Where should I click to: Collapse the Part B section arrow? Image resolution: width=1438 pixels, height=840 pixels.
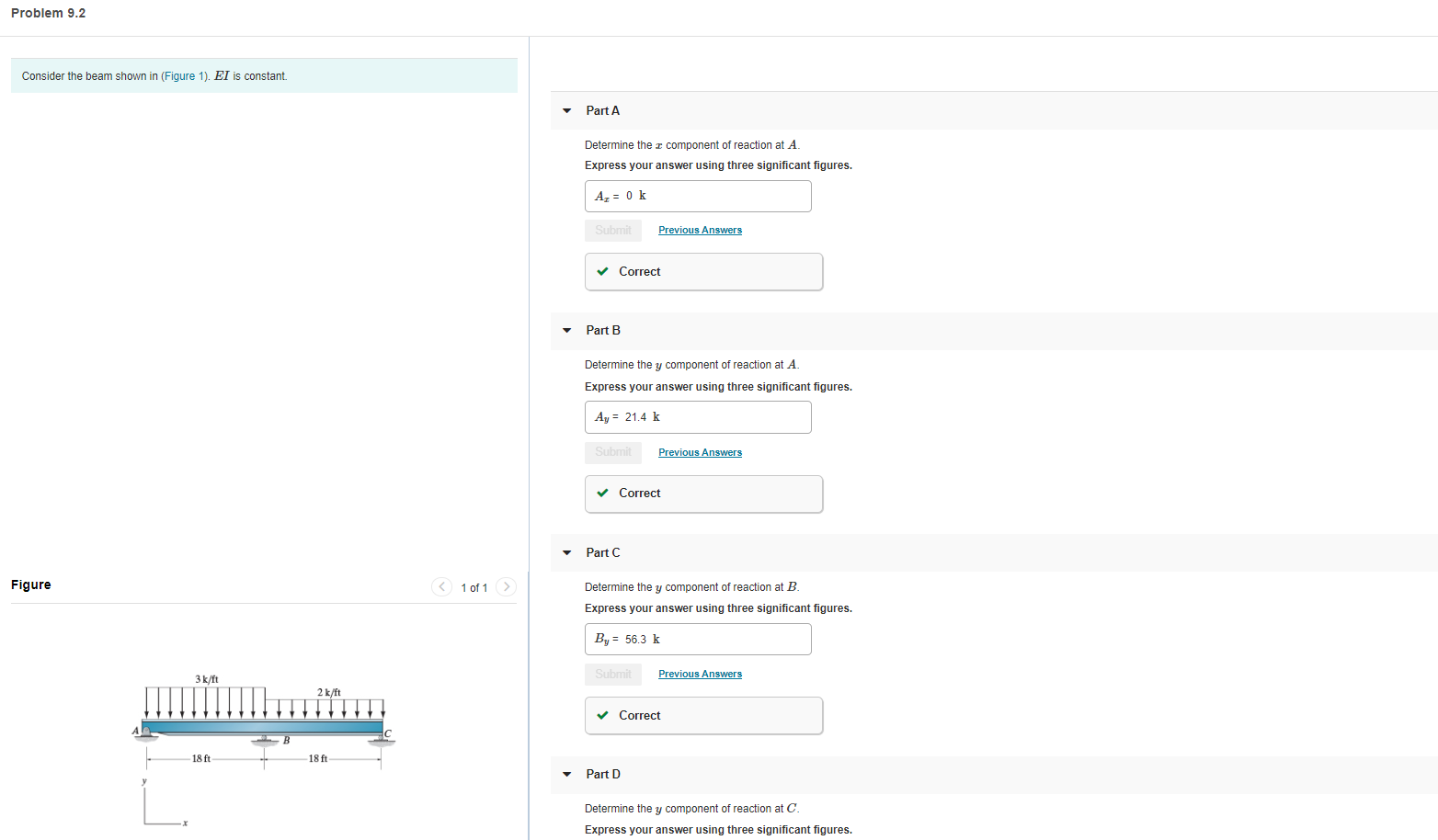(566, 331)
